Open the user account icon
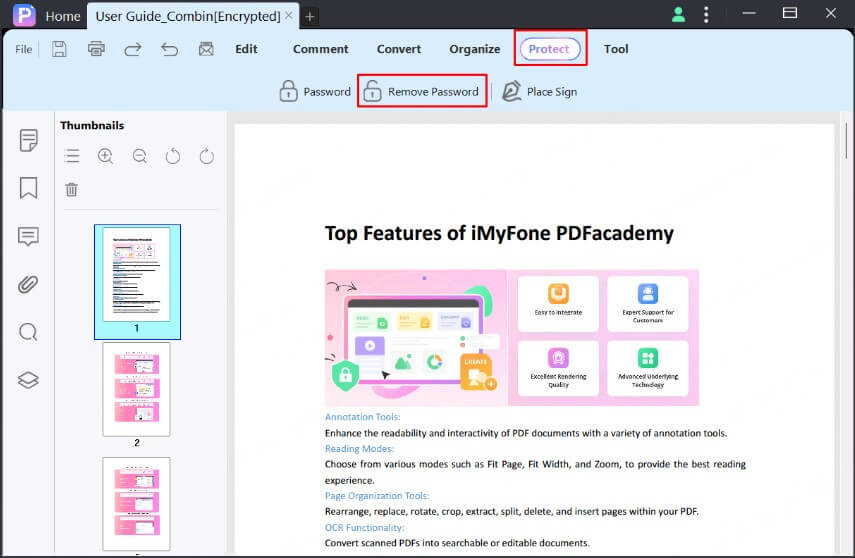 coord(678,15)
